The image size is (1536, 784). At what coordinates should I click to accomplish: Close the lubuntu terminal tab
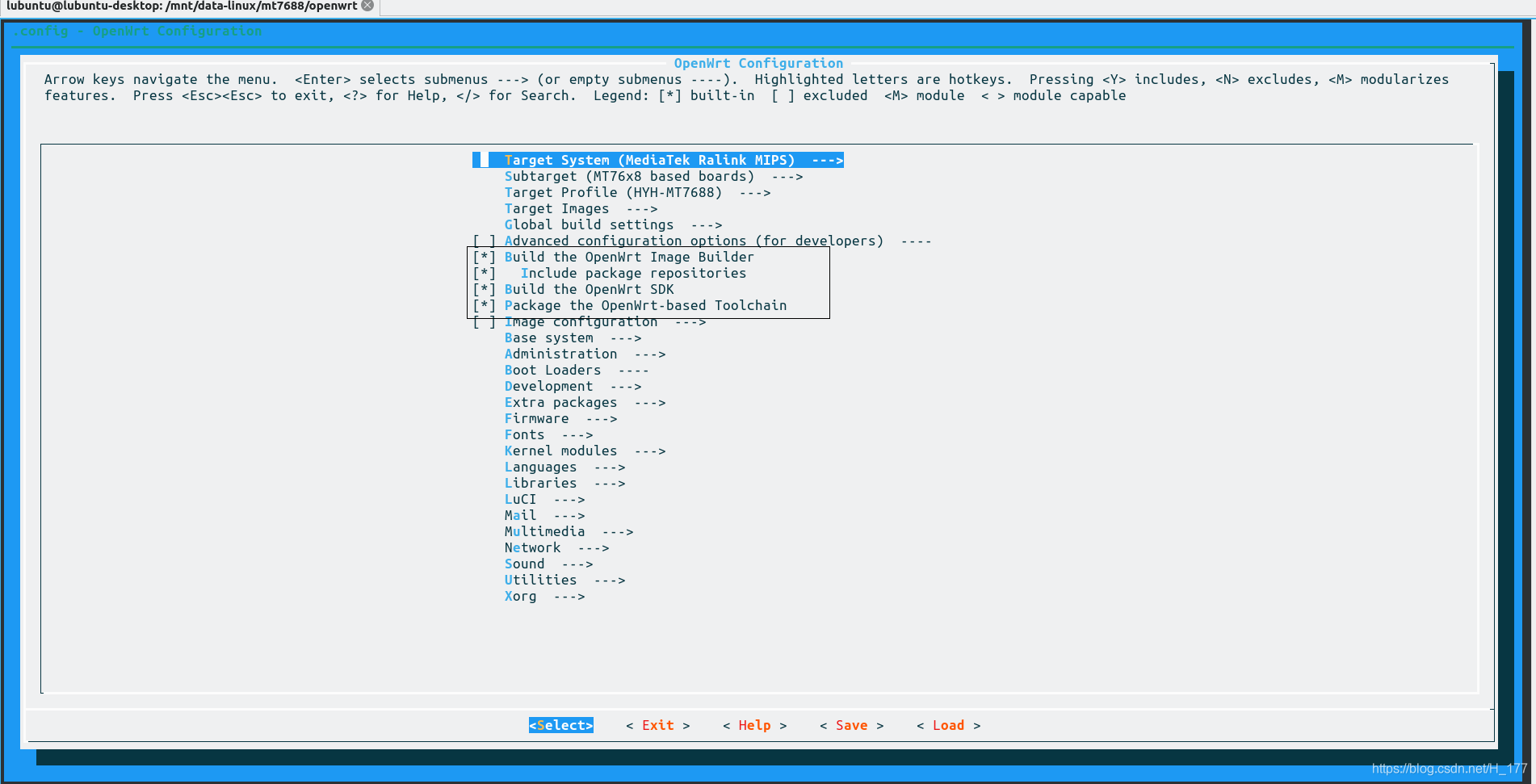point(367,6)
